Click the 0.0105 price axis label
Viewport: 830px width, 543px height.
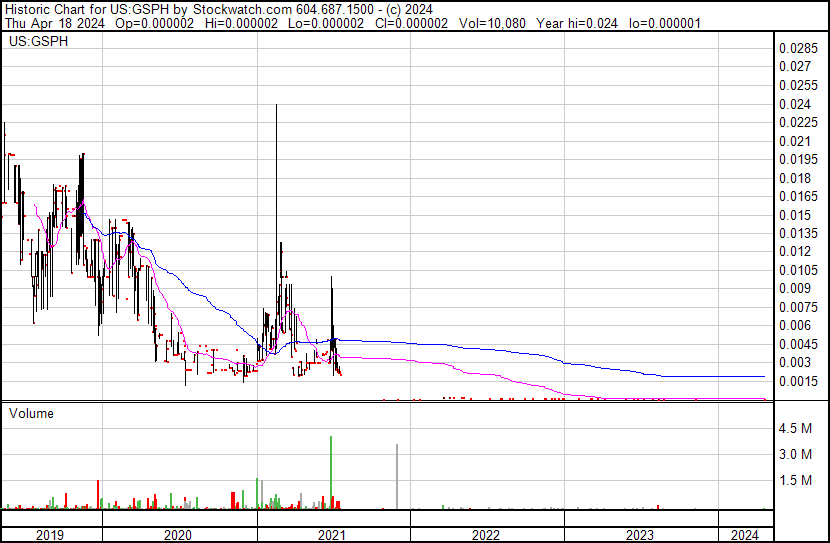[x=798, y=270]
